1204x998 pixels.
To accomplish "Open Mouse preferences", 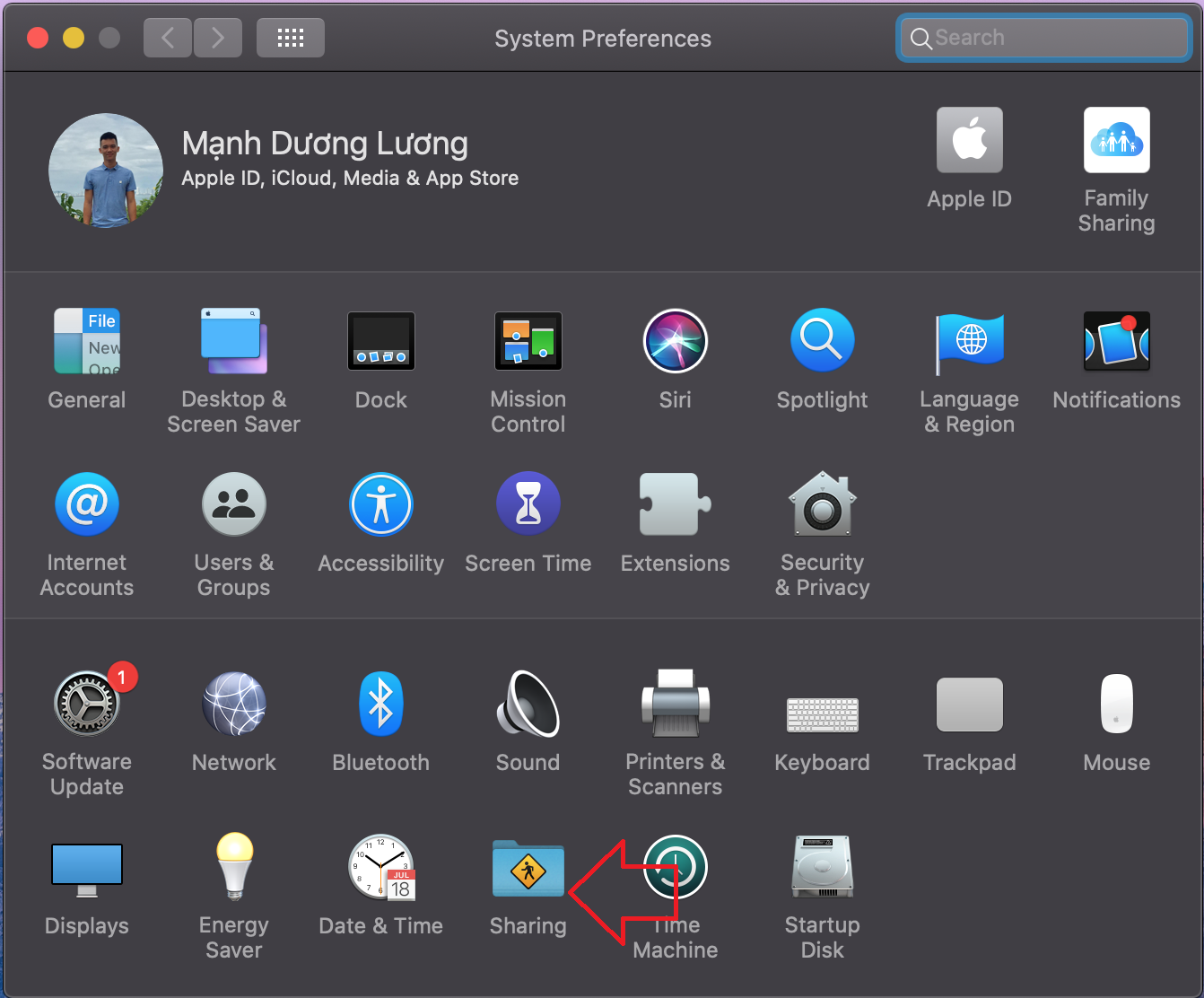I will point(1117,704).
